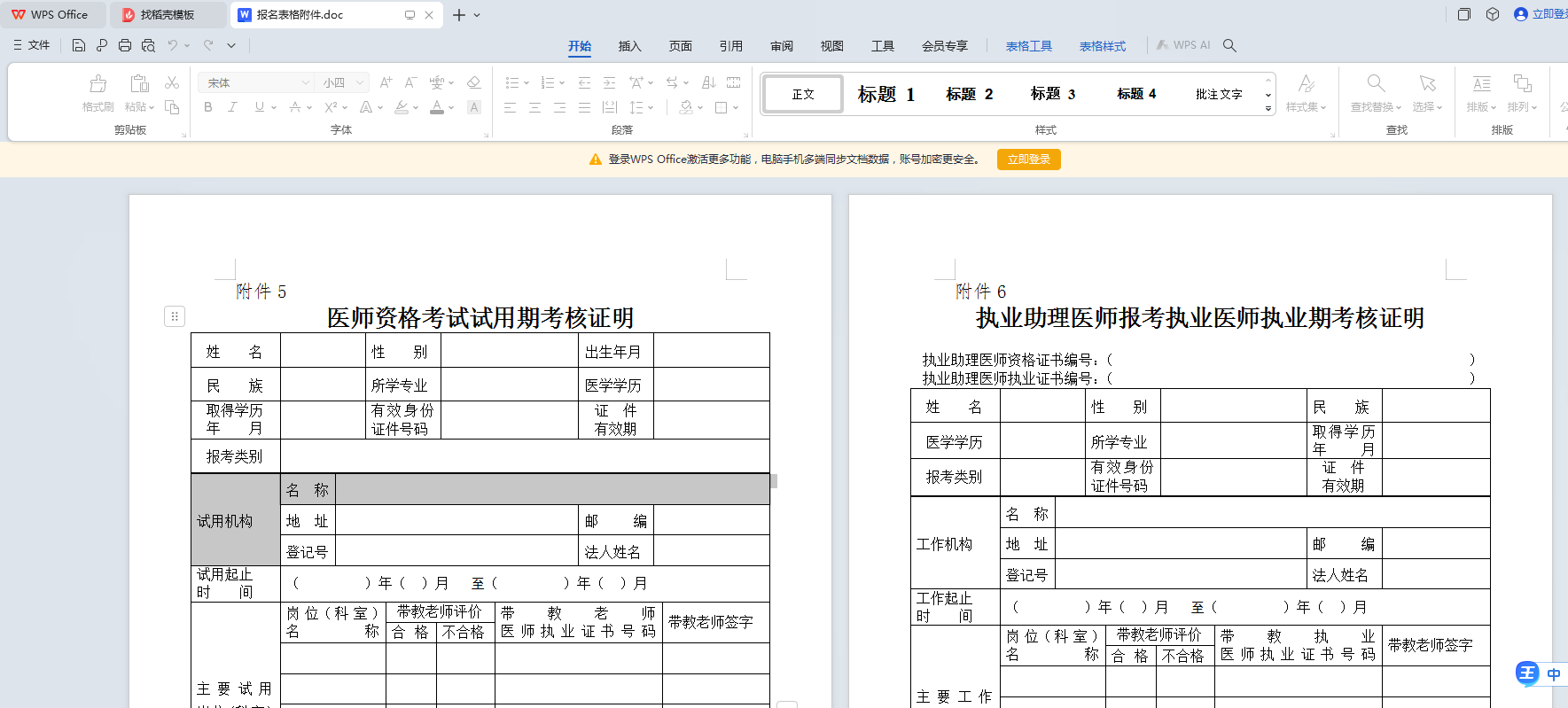This screenshot has height=708, width=1568.
Task: Click the Cut scissors icon
Action: (x=172, y=82)
